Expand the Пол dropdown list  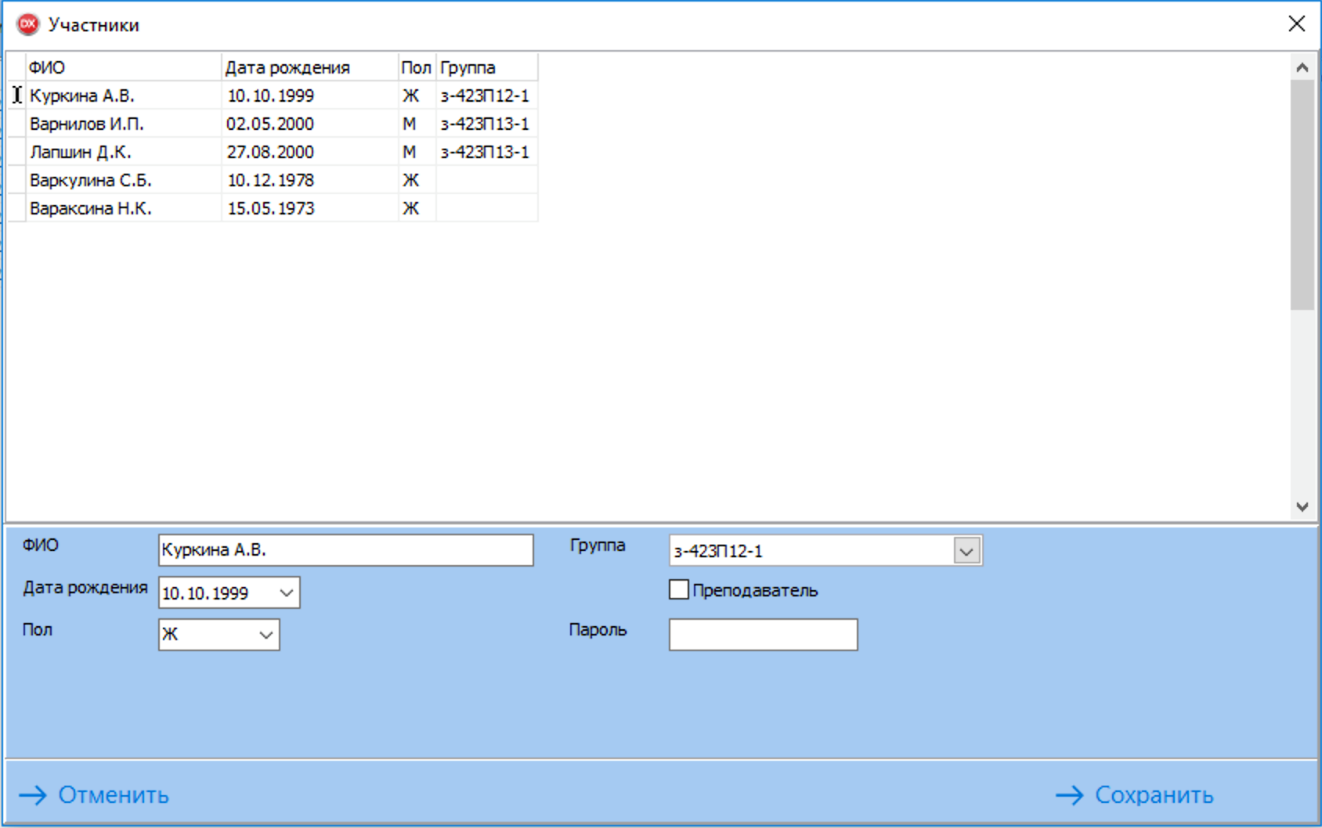(x=267, y=635)
